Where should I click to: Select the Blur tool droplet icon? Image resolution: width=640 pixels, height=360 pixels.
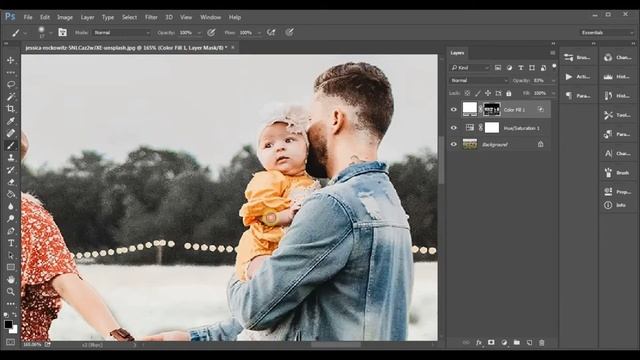pos(11,207)
